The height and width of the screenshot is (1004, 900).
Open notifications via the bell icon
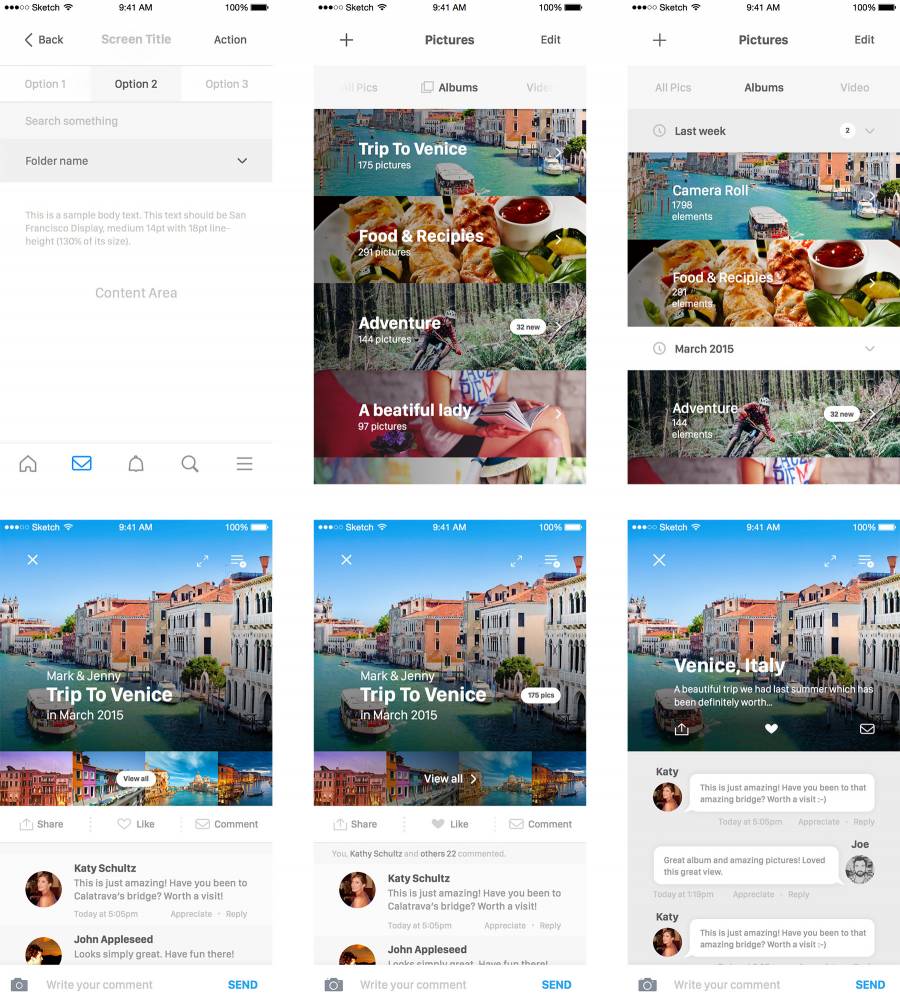click(136, 464)
